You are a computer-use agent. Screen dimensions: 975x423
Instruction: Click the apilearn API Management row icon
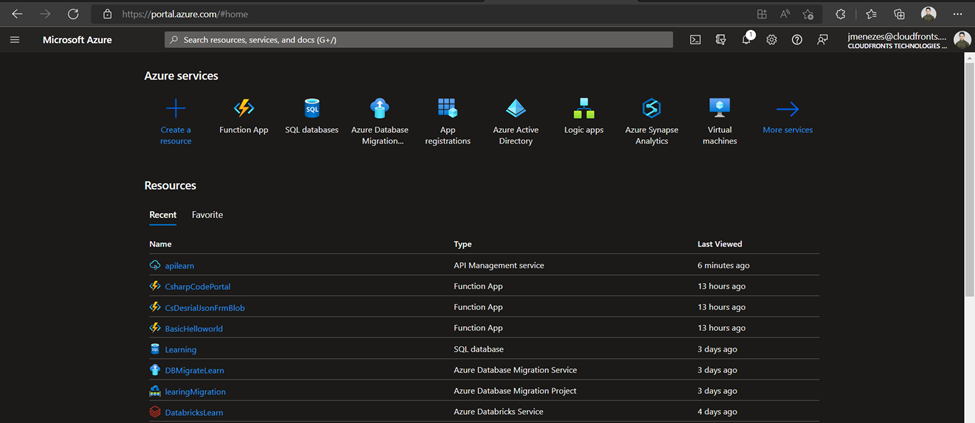[155, 265]
